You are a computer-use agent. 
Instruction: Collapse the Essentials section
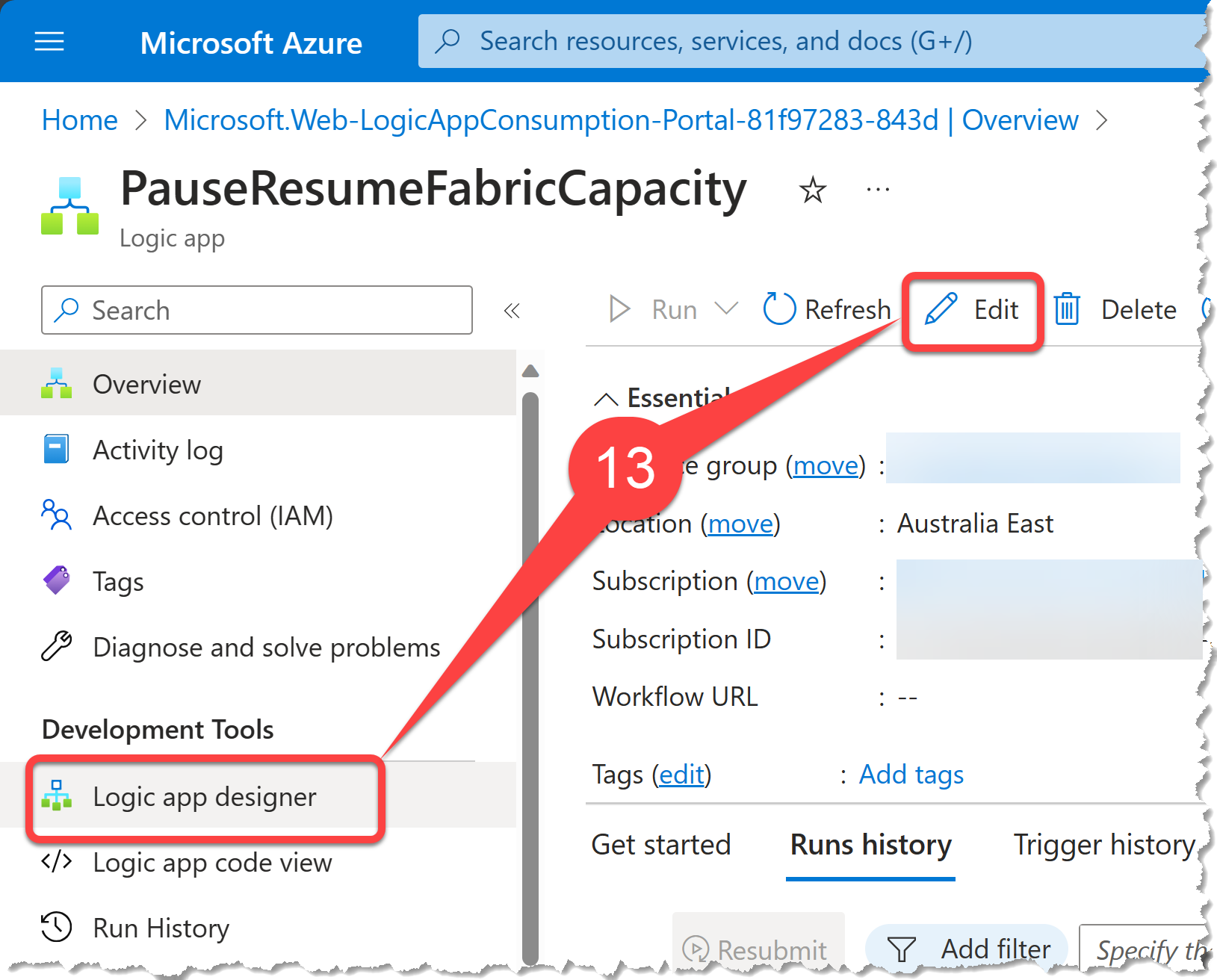click(606, 400)
